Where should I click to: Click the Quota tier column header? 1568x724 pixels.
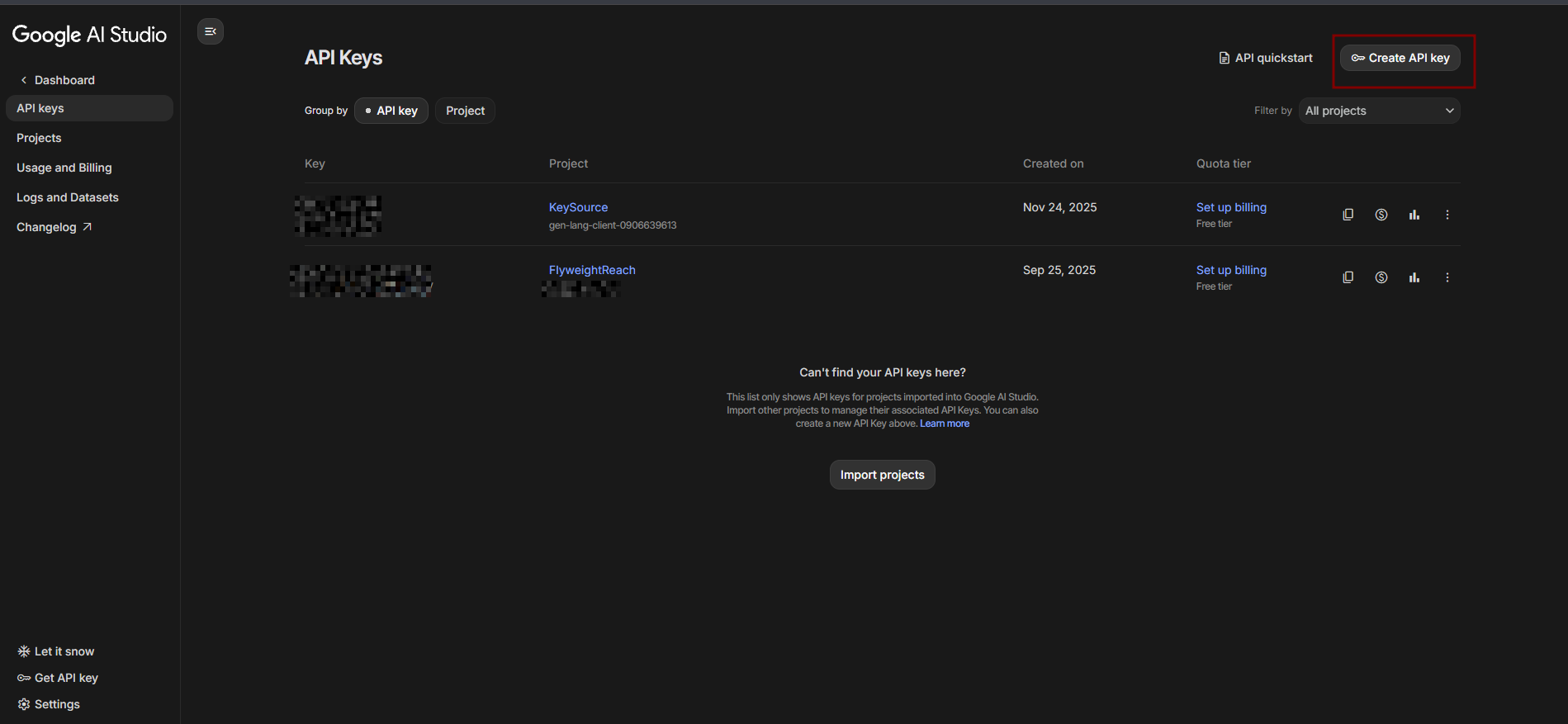point(1223,163)
